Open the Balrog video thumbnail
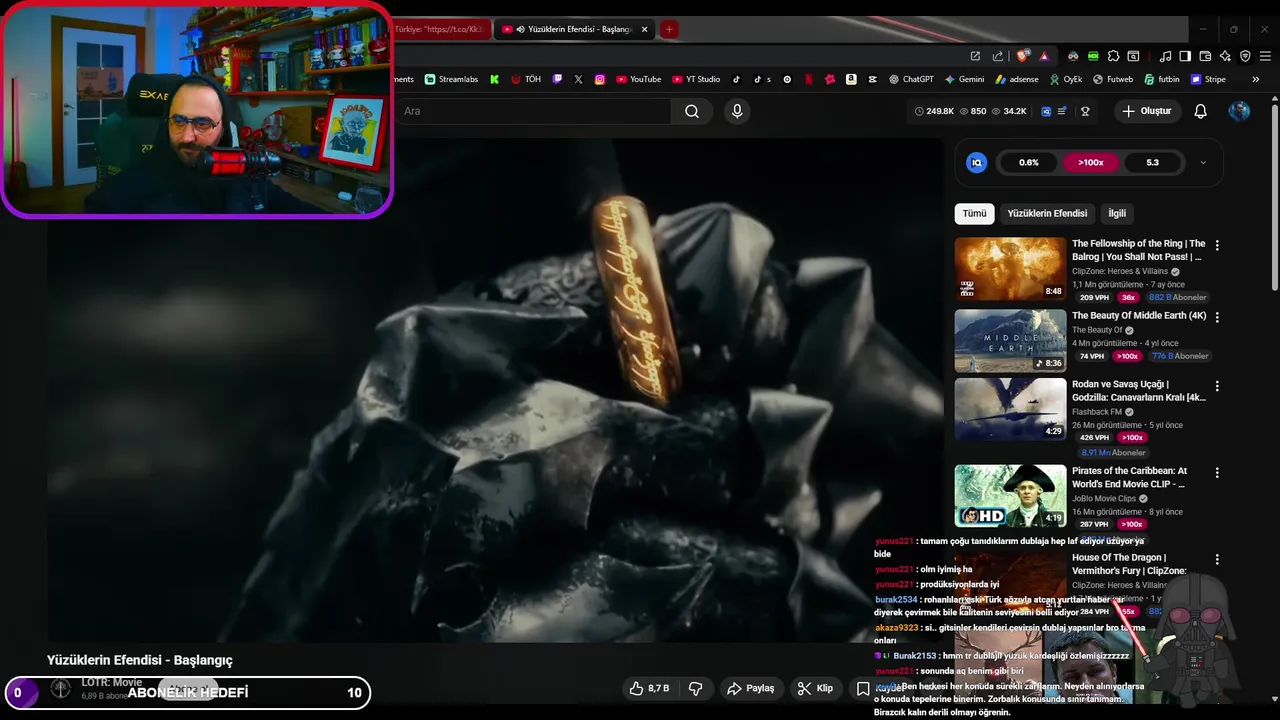This screenshot has height=720, width=1280. [x=1010, y=268]
